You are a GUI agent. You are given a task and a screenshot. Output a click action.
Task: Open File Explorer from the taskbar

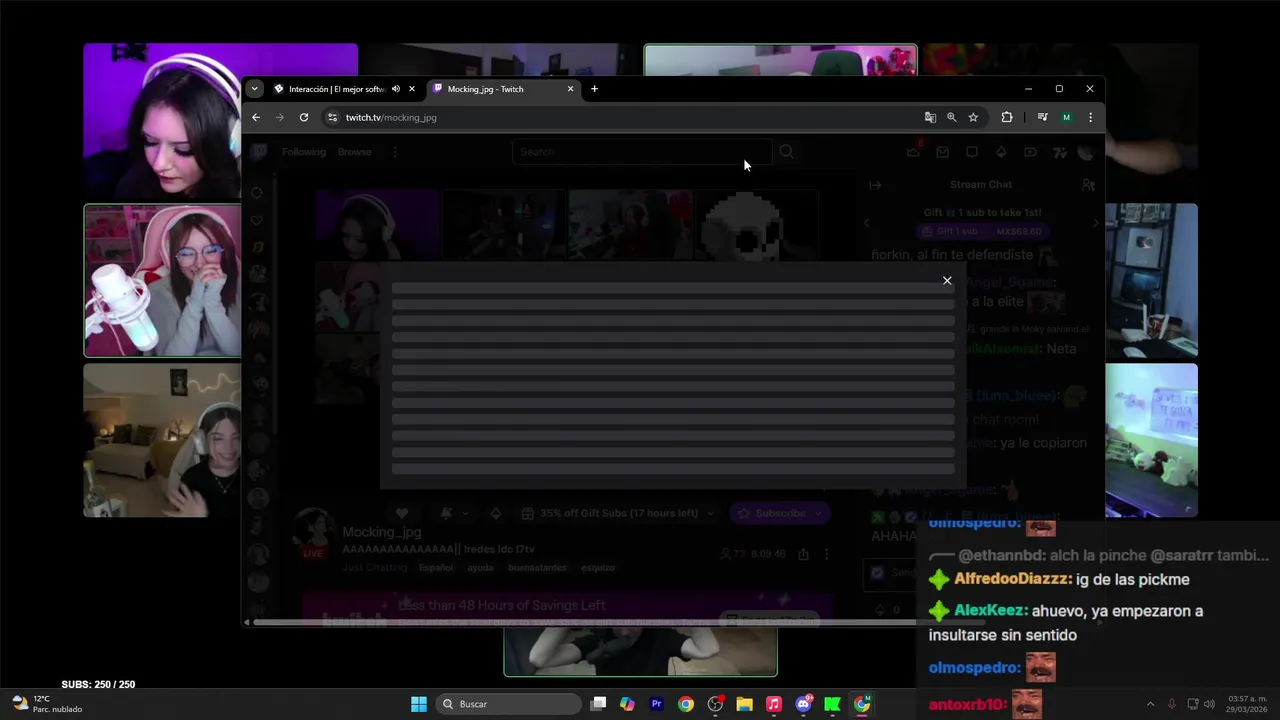click(x=744, y=704)
